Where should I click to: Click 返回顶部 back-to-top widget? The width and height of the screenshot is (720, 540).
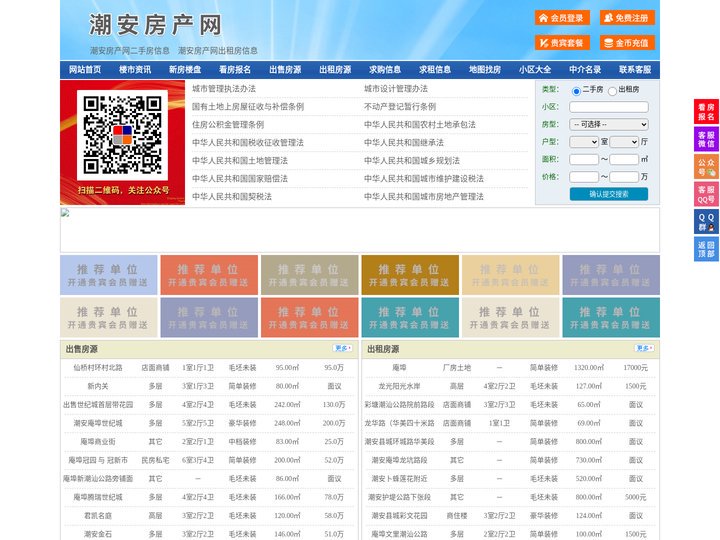pyautogui.click(x=706, y=249)
